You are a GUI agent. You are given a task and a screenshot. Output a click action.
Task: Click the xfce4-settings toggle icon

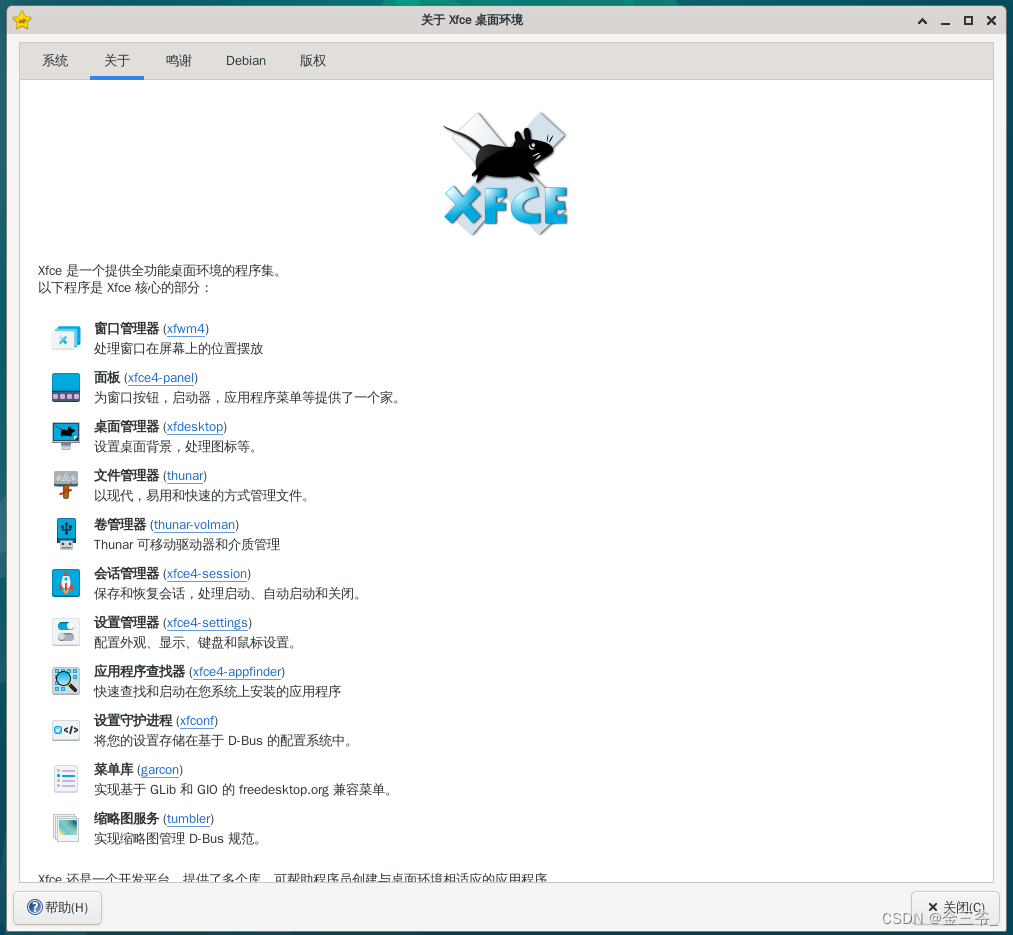66,632
